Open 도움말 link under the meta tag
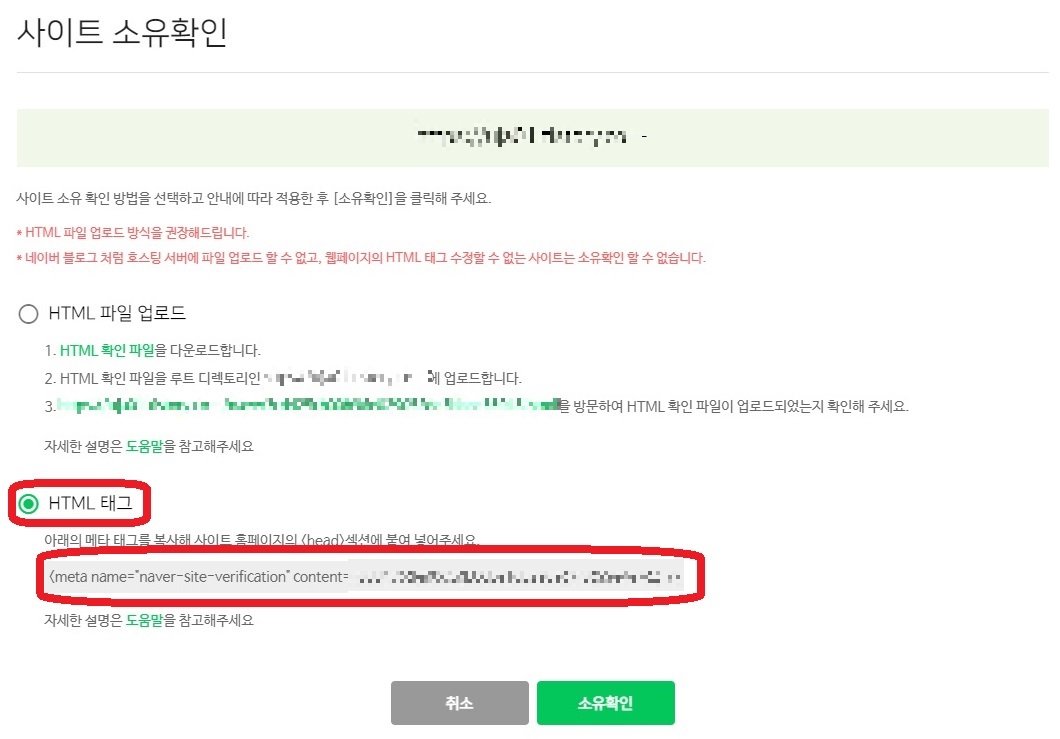 145,620
